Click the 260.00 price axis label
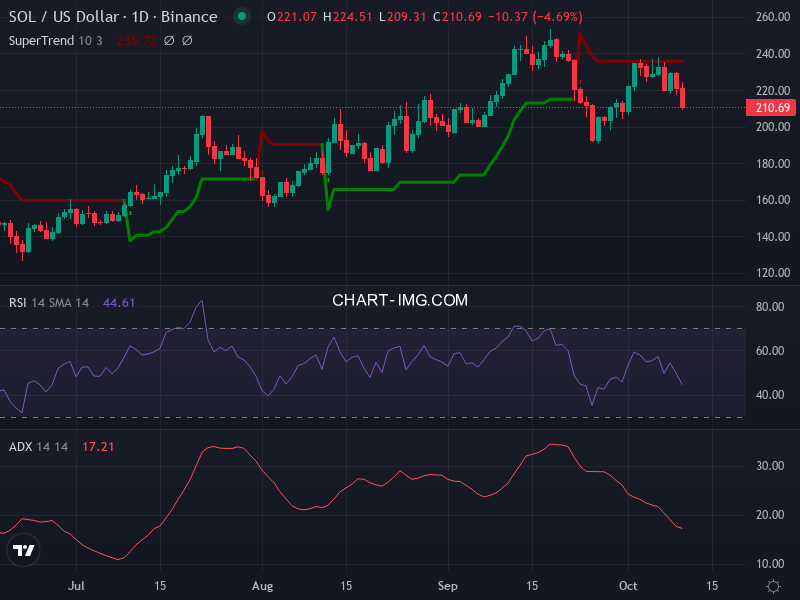The width and height of the screenshot is (800, 600). pos(773,18)
